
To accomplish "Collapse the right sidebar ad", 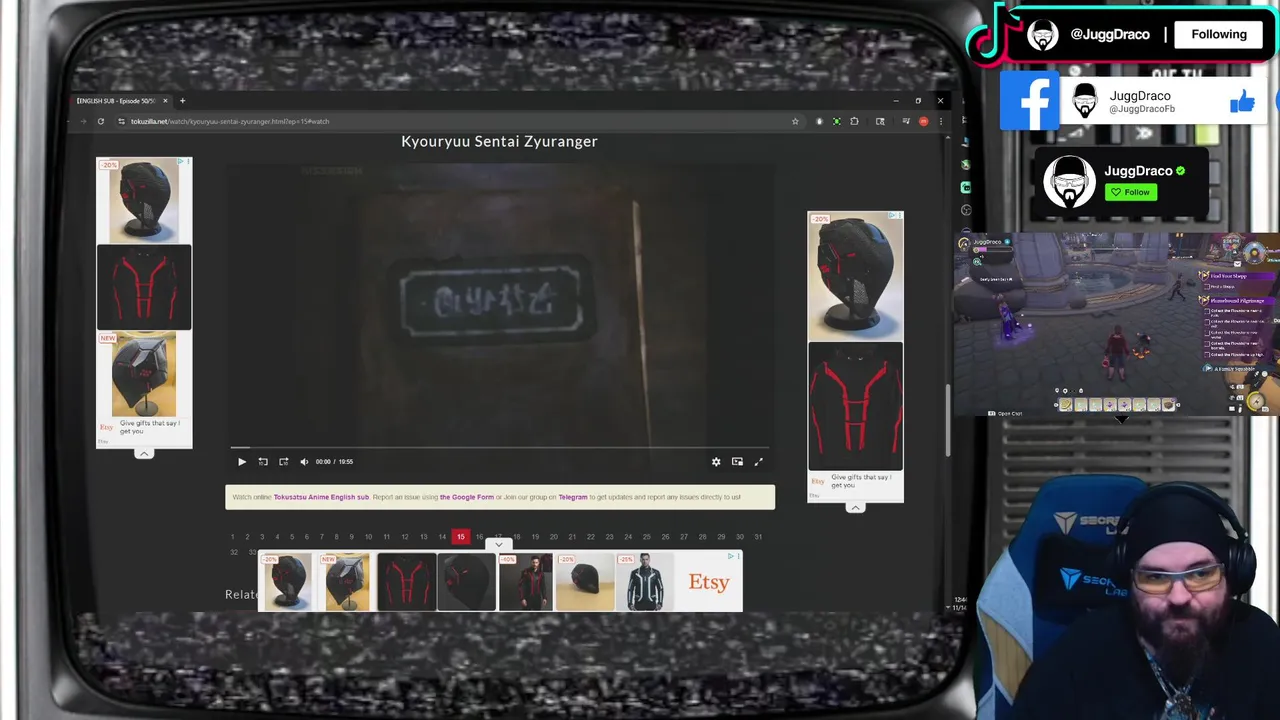I will [x=855, y=508].
